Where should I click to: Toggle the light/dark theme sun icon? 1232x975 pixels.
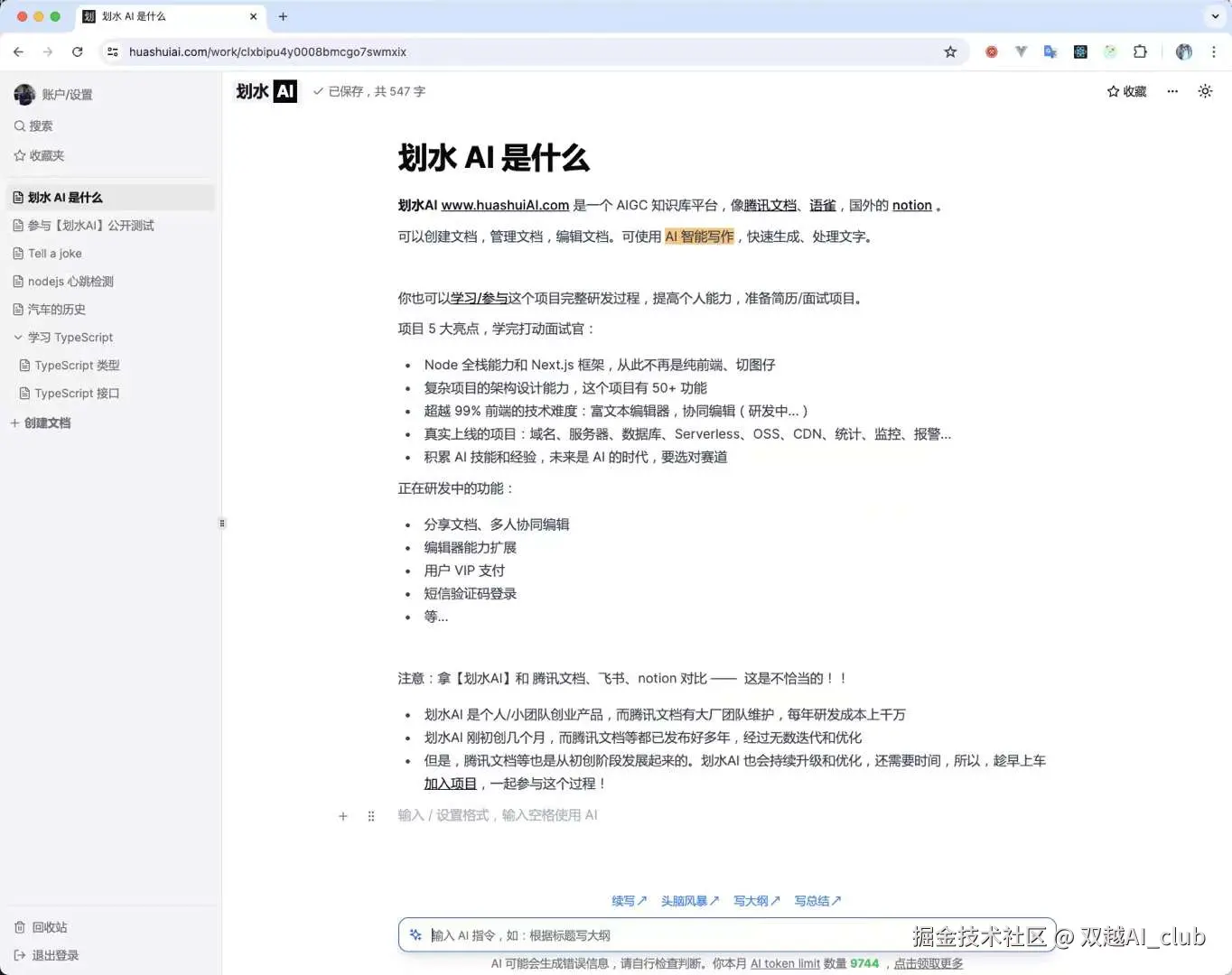pos(1205,91)
